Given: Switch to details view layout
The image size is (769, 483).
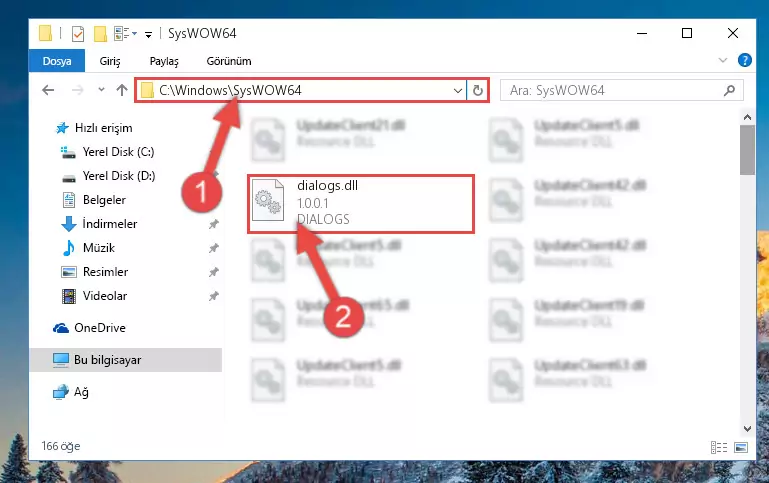Looking at the screenshot, I should [718, 447].
